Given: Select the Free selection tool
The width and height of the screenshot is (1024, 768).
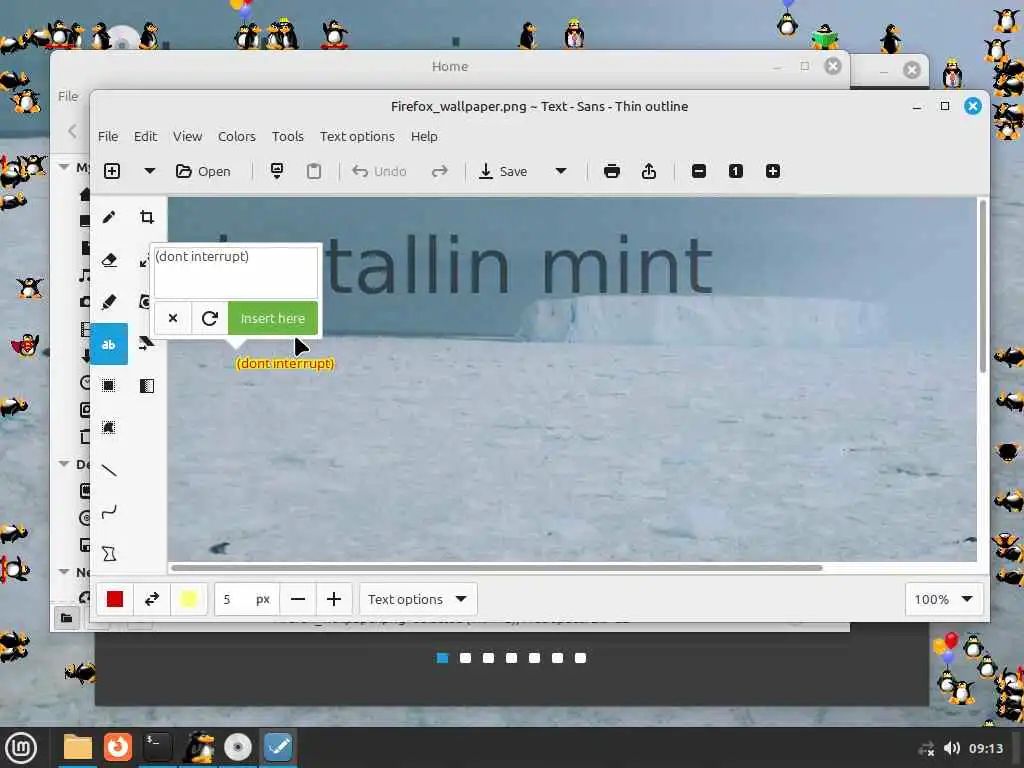Looking at the screenshot, I should (109, 428).
